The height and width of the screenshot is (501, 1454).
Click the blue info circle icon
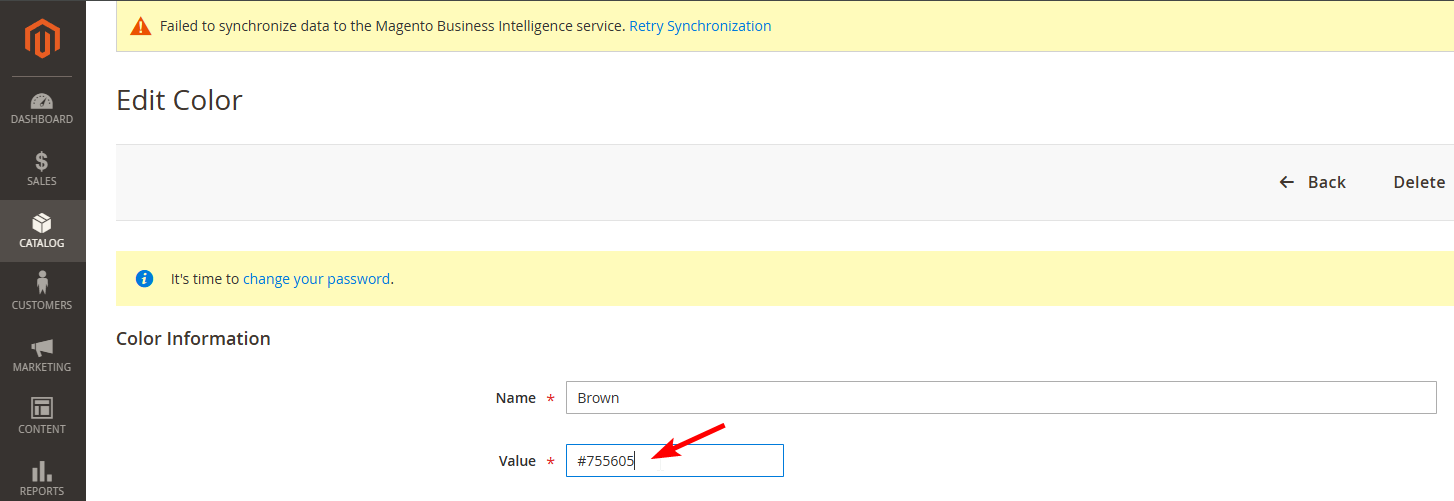coord(144,279)
